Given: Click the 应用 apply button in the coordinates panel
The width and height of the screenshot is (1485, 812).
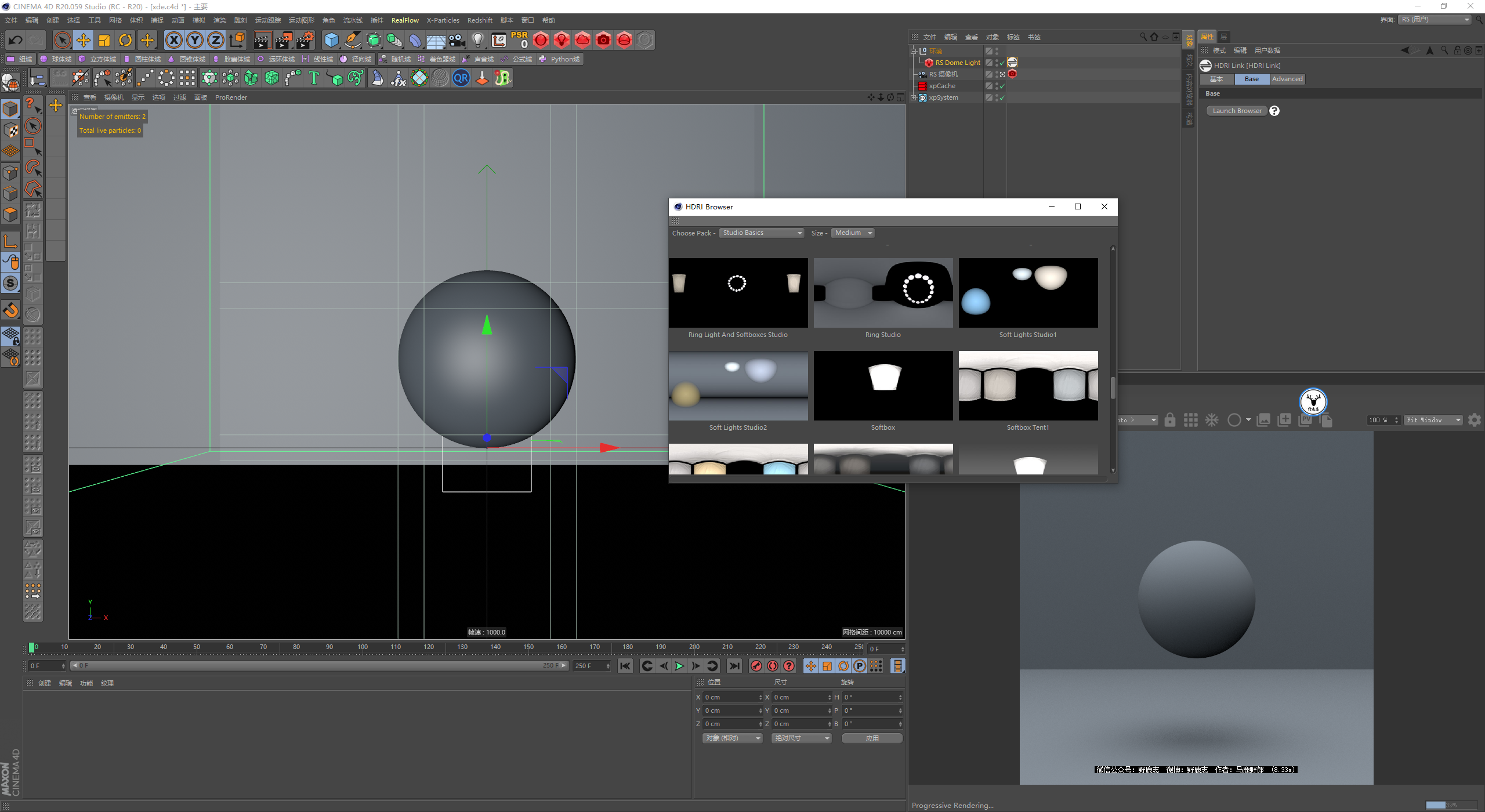Looking at the screenshot, I should [872, 738].
